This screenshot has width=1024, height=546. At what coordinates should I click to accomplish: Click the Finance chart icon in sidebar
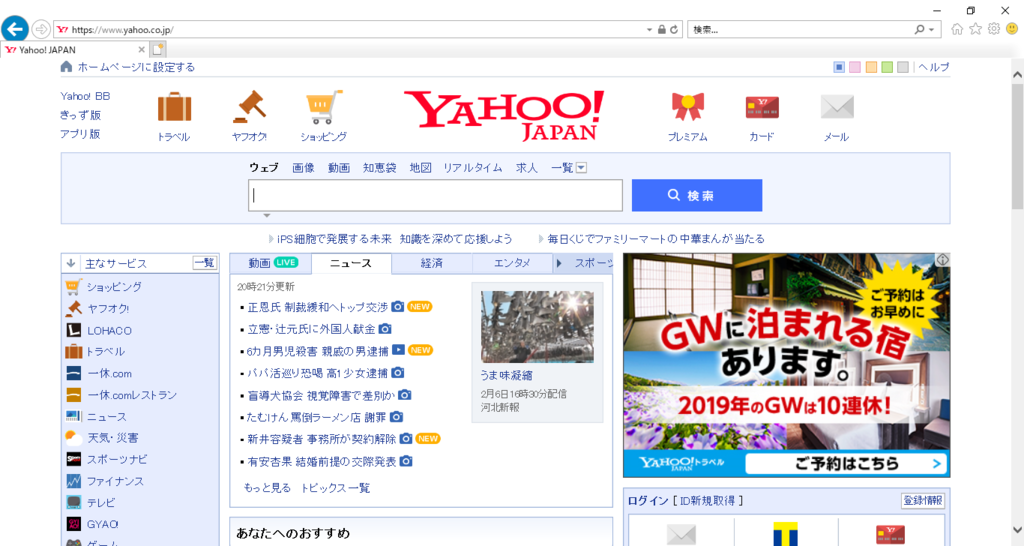[x=74, y=481]
